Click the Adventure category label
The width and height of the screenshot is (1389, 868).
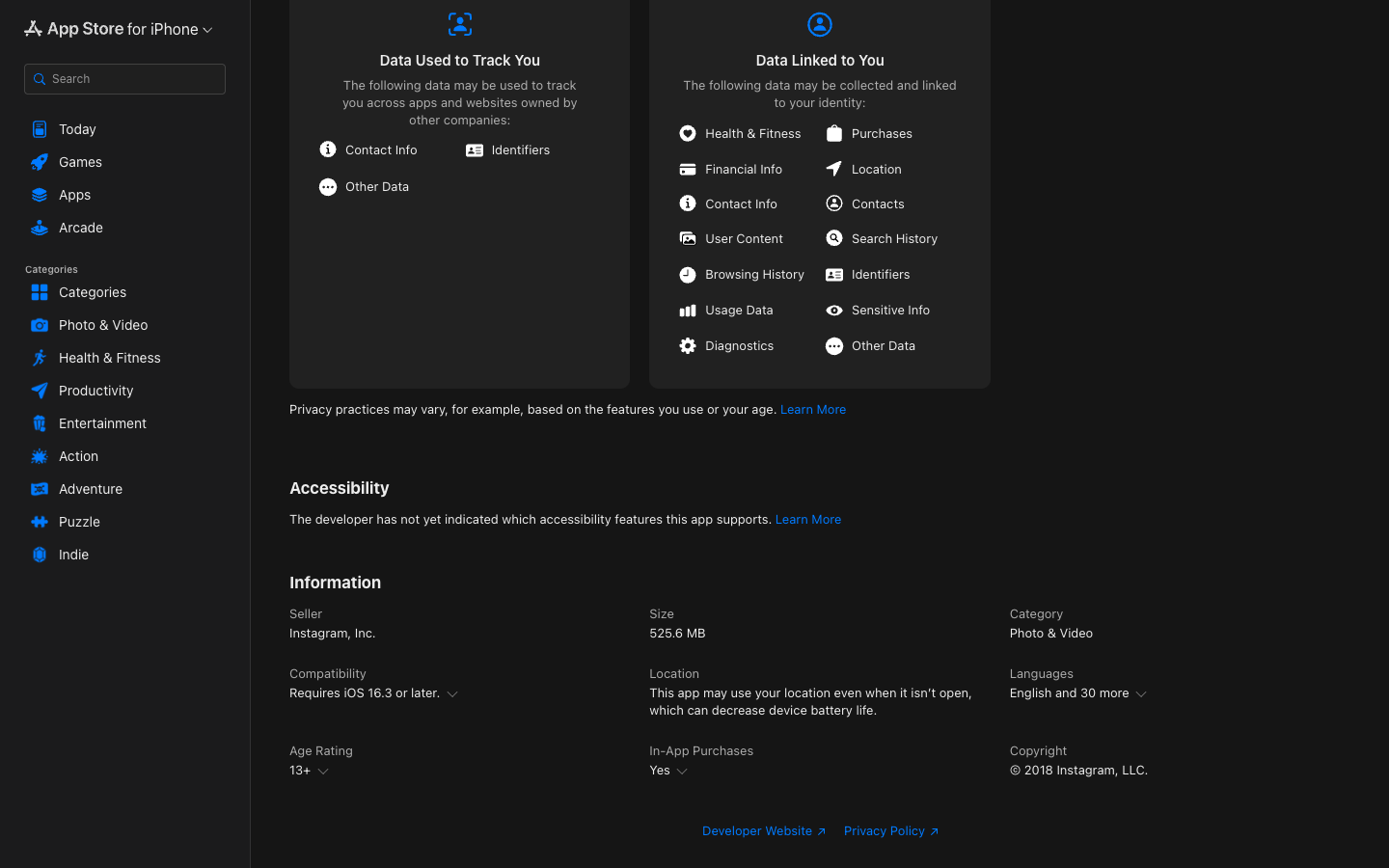[91, 489]
